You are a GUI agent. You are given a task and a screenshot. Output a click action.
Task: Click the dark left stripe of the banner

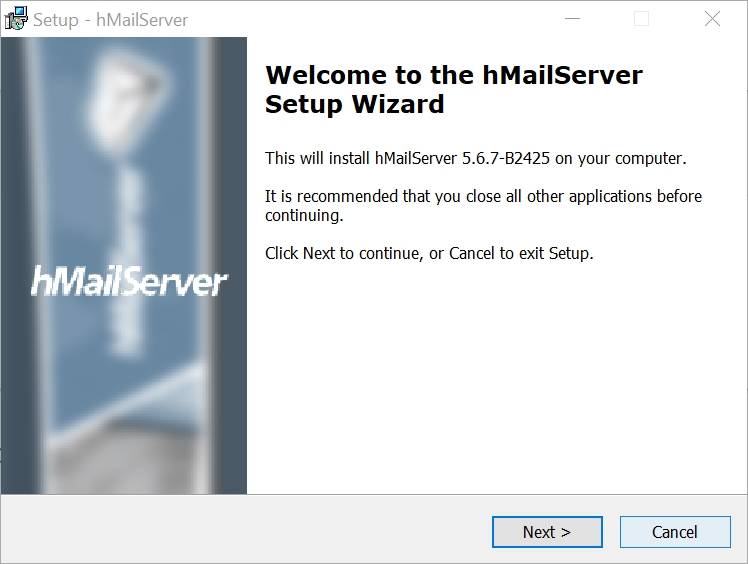click(12, 265)
